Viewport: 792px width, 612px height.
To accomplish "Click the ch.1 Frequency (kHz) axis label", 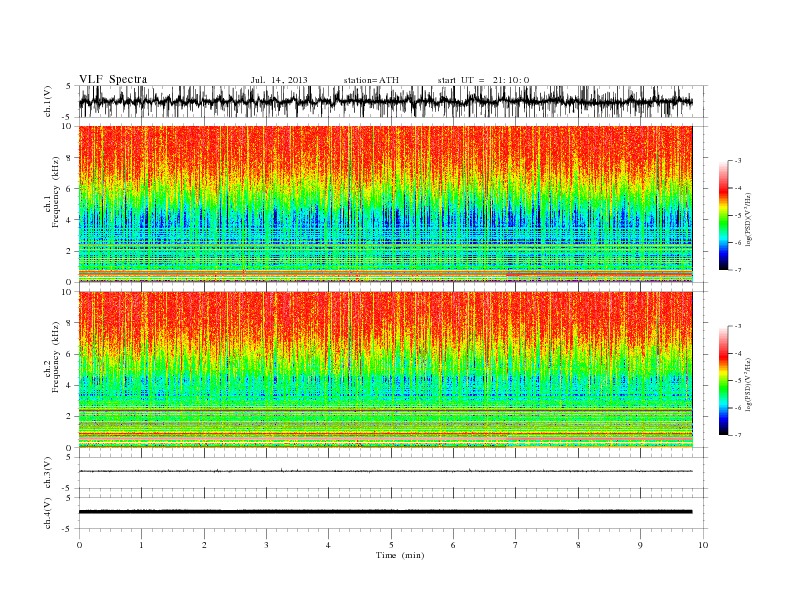I will point(52,192).
